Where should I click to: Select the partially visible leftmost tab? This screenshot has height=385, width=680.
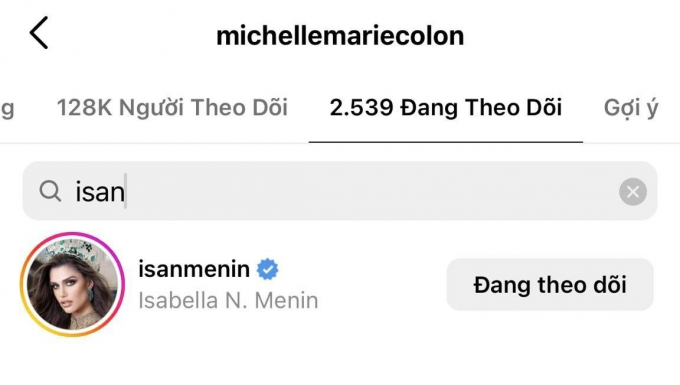[x=7, y=109]
